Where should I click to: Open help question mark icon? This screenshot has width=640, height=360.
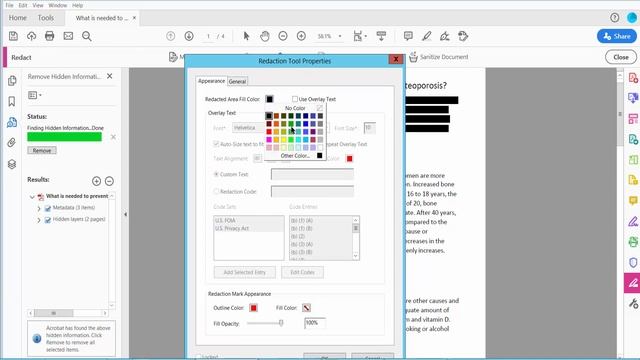coord(615,18)
